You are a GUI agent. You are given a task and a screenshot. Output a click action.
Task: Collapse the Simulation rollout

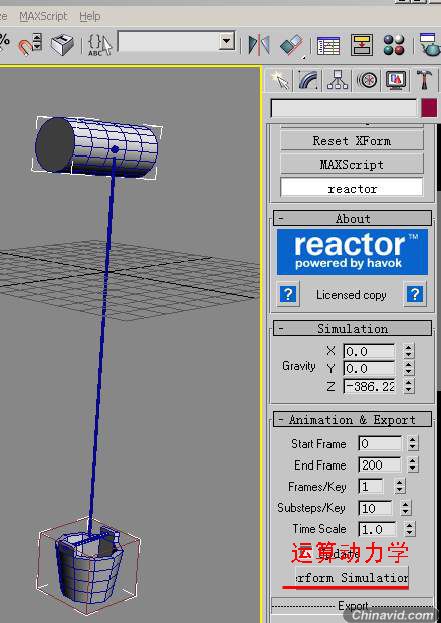pyautogui.click(x=352, y=329)
